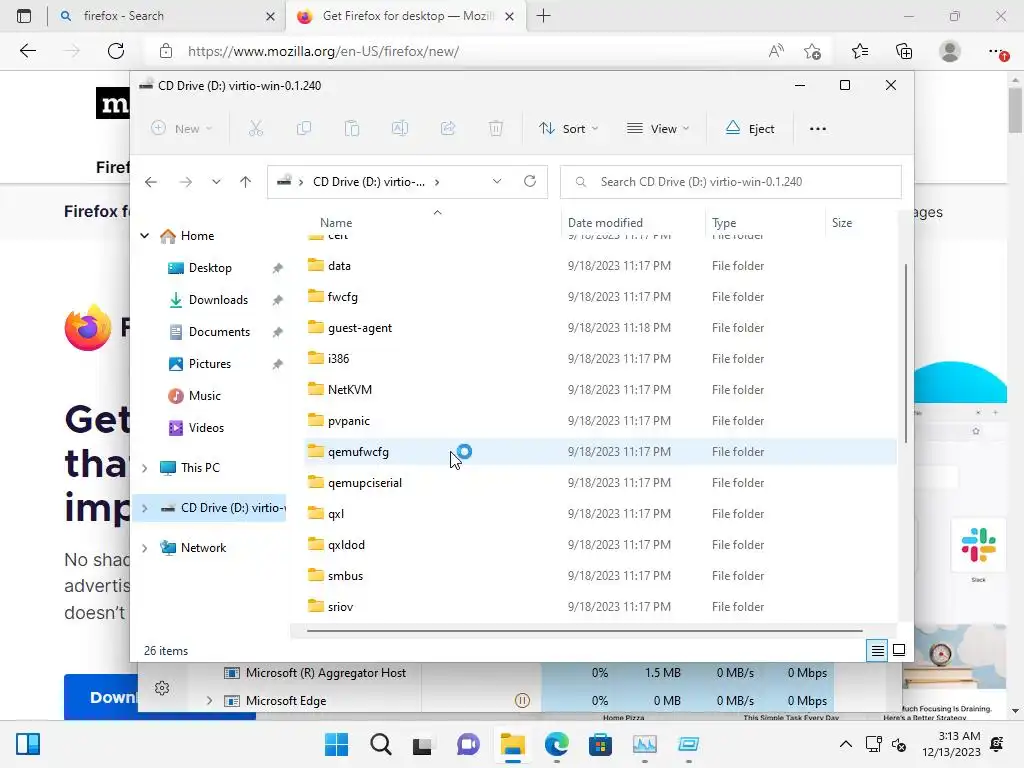
Task: Select the NetKVM folder
Action: pyautogui.click(x=349, y=390)
